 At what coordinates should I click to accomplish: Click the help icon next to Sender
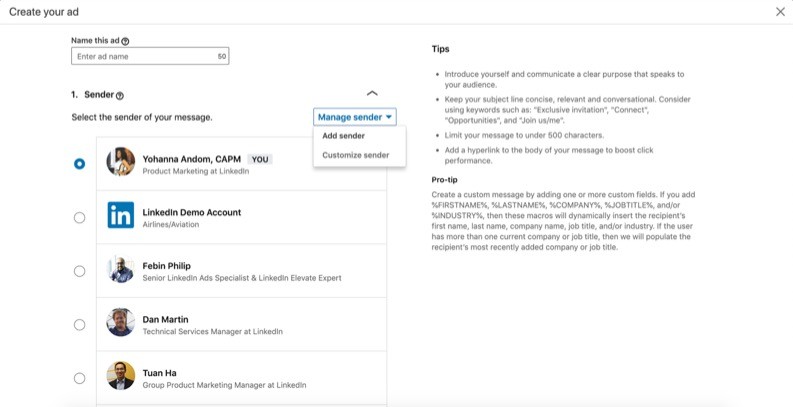click(120, 96)
